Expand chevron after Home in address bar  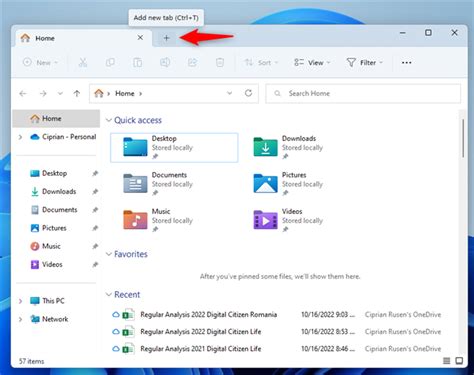(140, 94)
